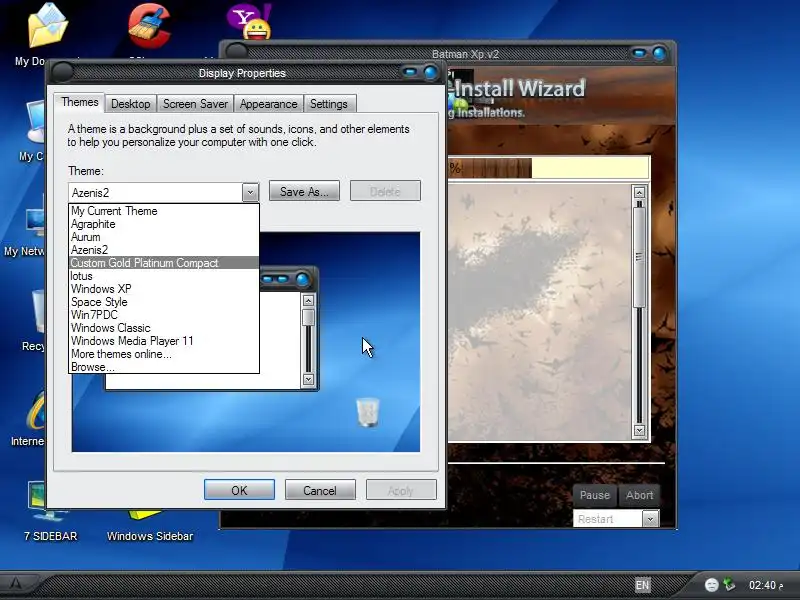Viewport: 800px width, 600px height.
Task: Click preview window scrollbar up arrow
Action: click(x=308, y=301)
